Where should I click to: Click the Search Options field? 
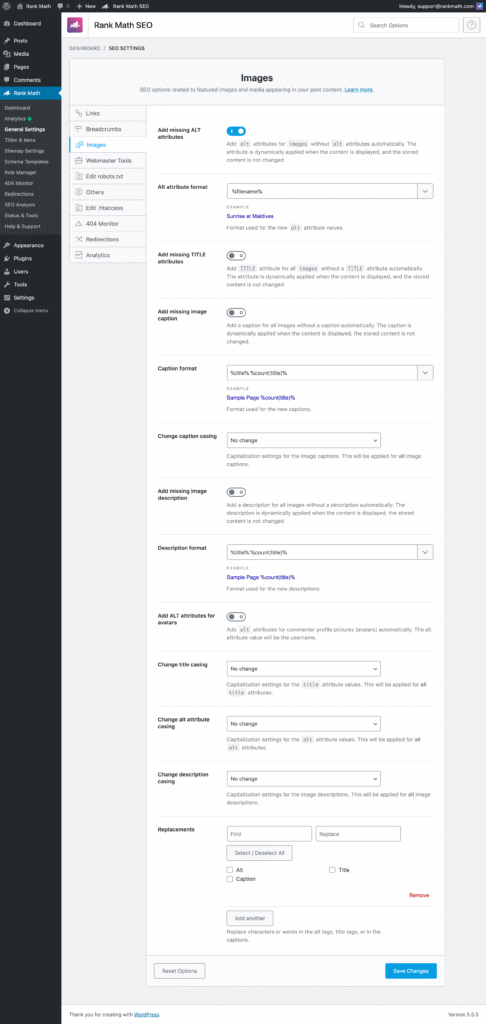(x=406, y=25)
